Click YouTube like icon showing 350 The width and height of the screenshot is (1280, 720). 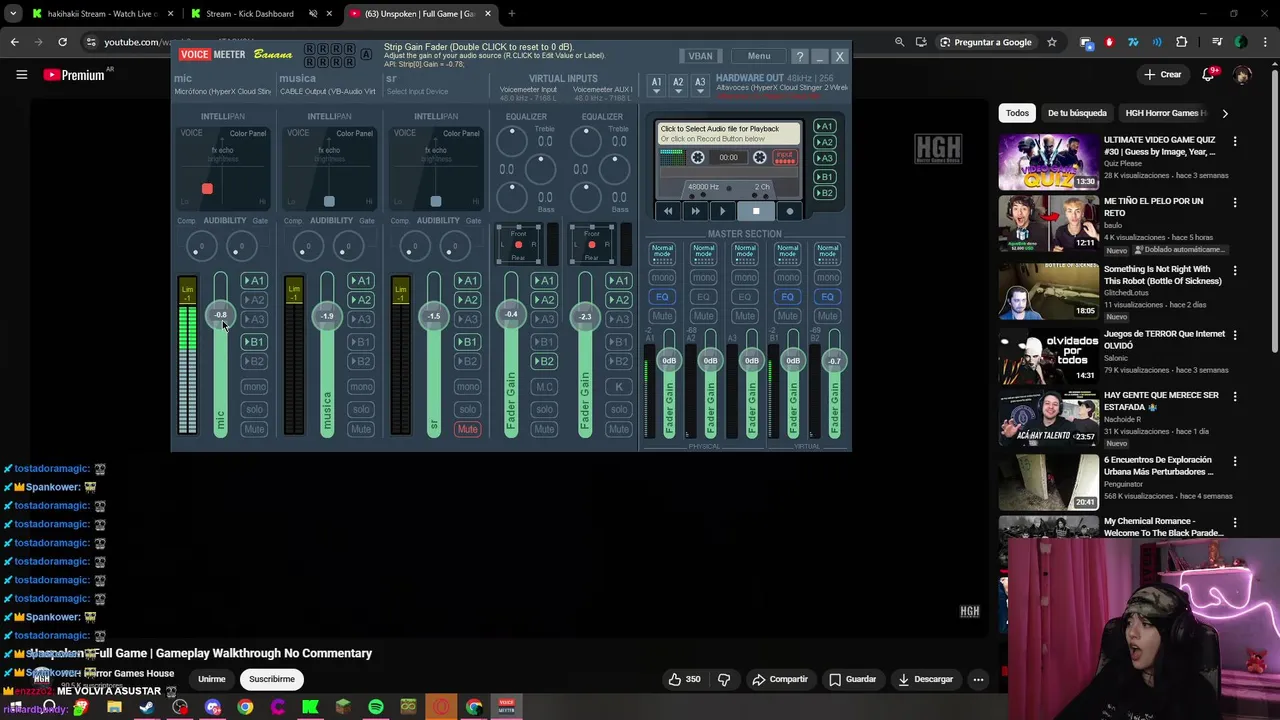click(685, 679)
